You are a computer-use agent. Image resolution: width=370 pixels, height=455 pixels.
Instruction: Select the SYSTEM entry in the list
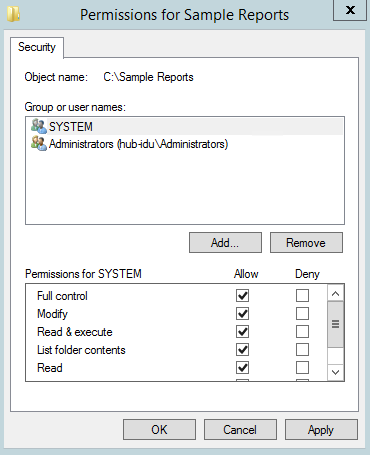[x=185, y=127]
